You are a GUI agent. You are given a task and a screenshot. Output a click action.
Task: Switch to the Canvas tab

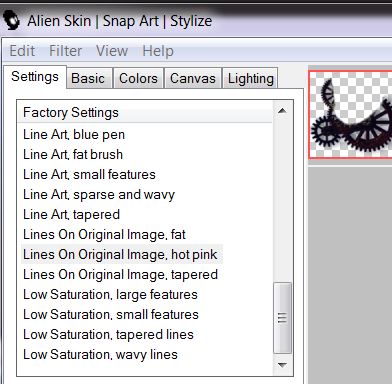pos(193,78)
